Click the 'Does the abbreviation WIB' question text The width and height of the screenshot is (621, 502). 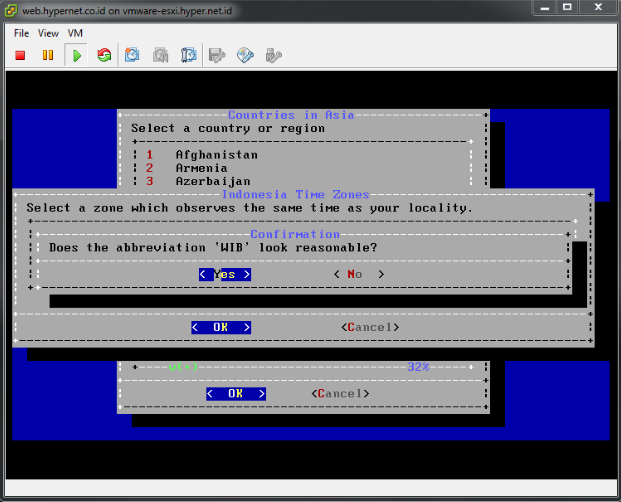pos(213,248)
